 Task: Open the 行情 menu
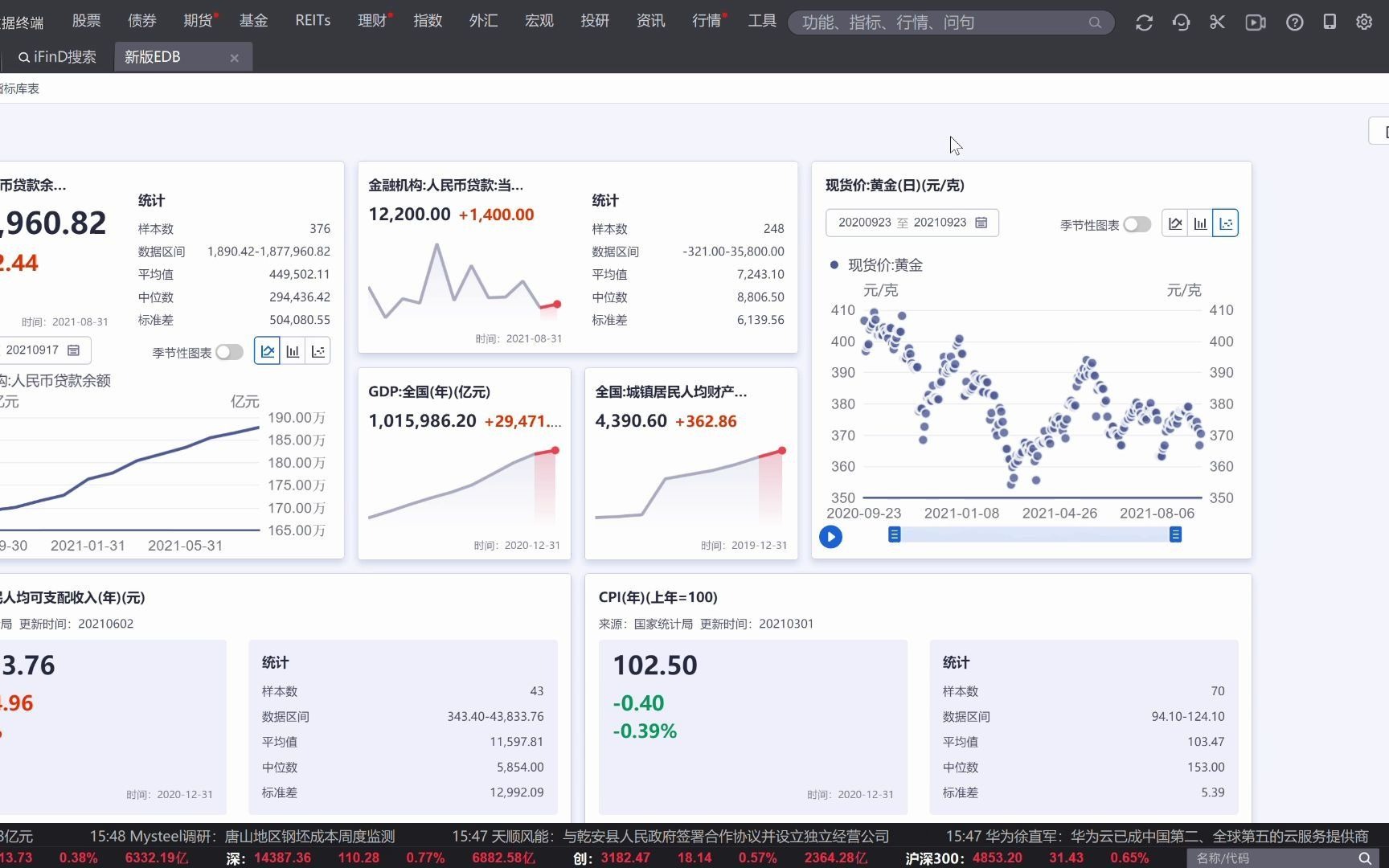(707, 21)
